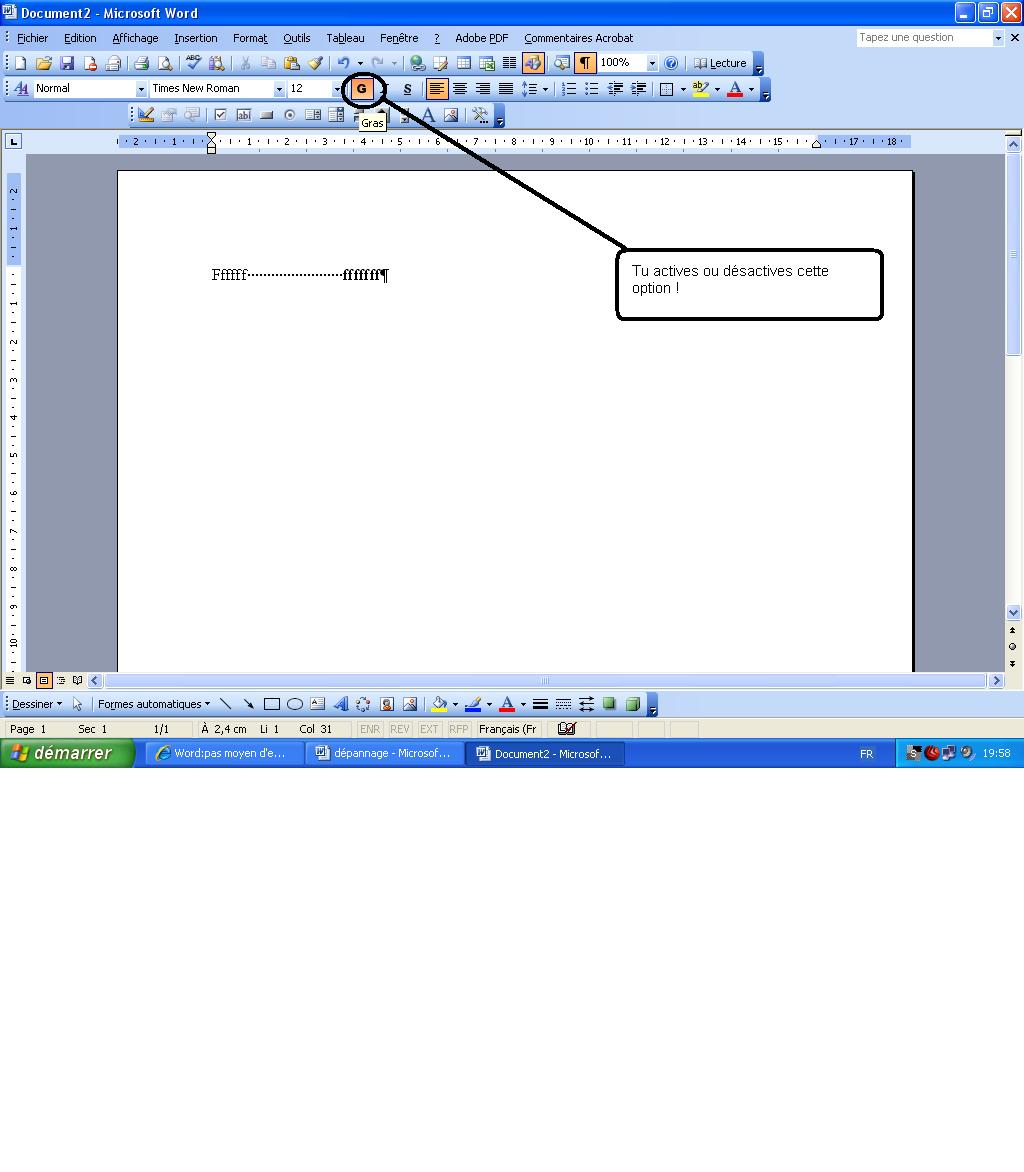Screen dimensions: 1024x1172
Task: Expand the 100% zoom dropdown
Action: (x=652, y=63)
